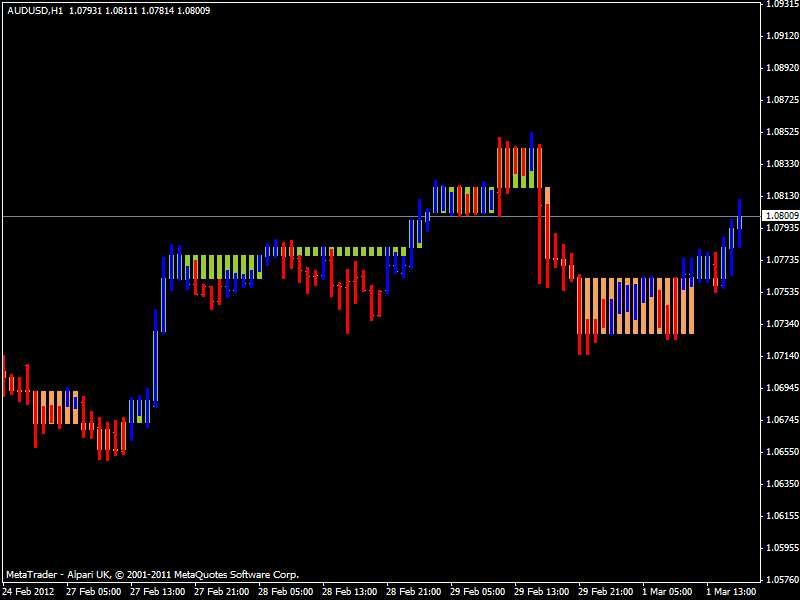
Task: Click the 24 Feb 2012 date label
Action: click(x=28, y=590)
